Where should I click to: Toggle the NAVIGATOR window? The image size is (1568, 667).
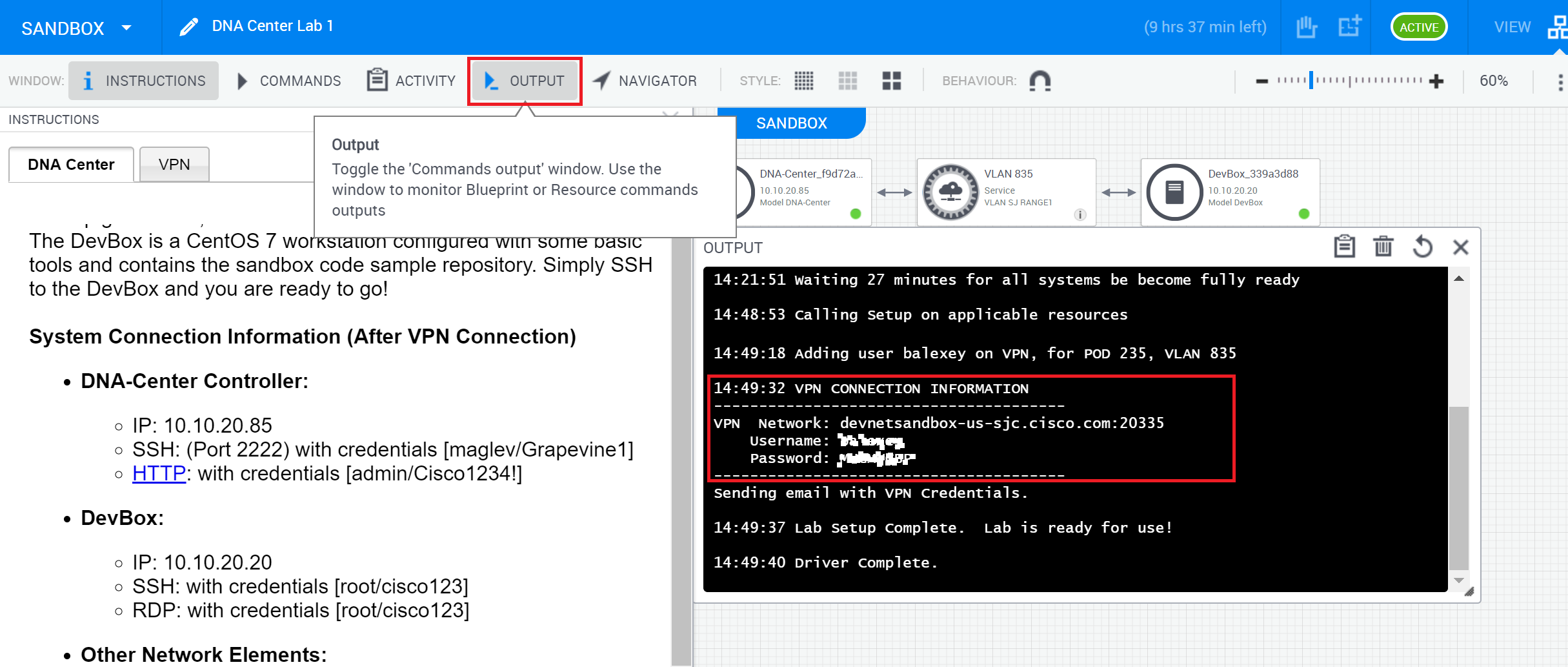point(645,81)
